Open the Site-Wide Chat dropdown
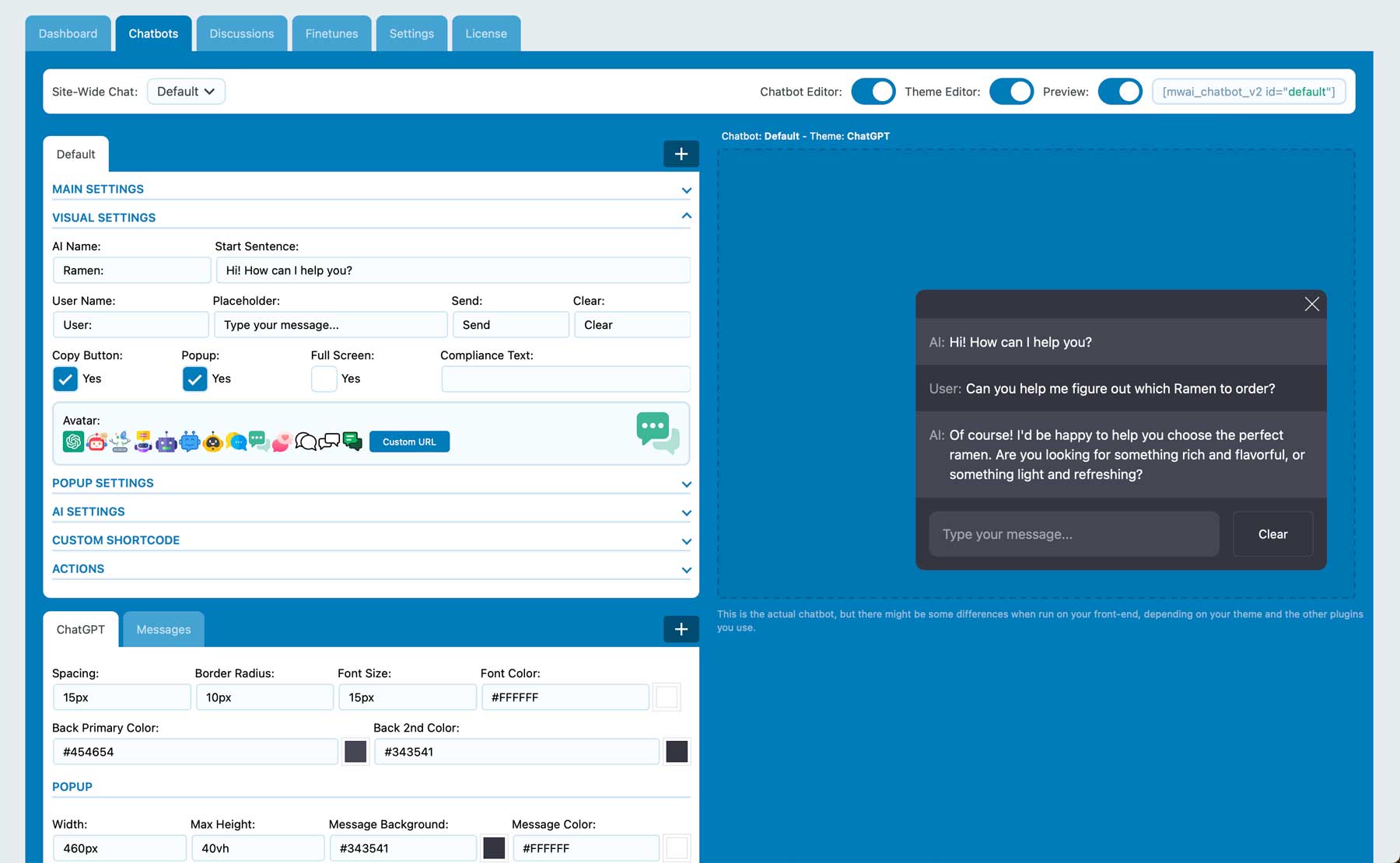 coord(186,91)
